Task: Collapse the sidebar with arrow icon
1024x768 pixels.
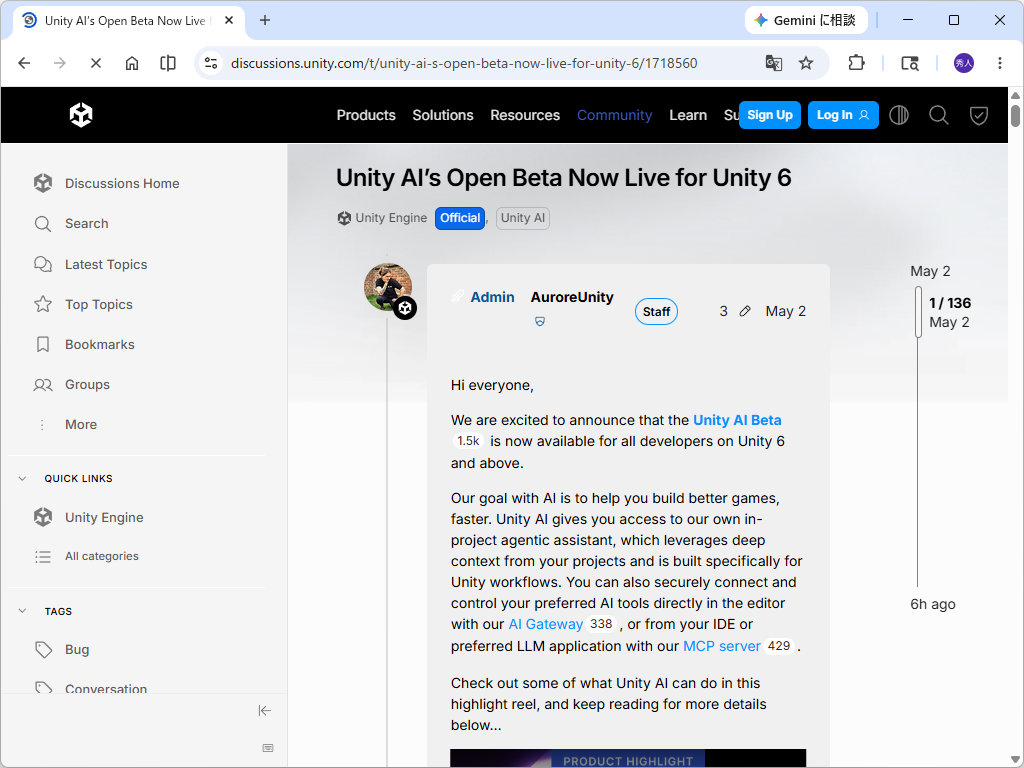Action: (x=264, y=711)
